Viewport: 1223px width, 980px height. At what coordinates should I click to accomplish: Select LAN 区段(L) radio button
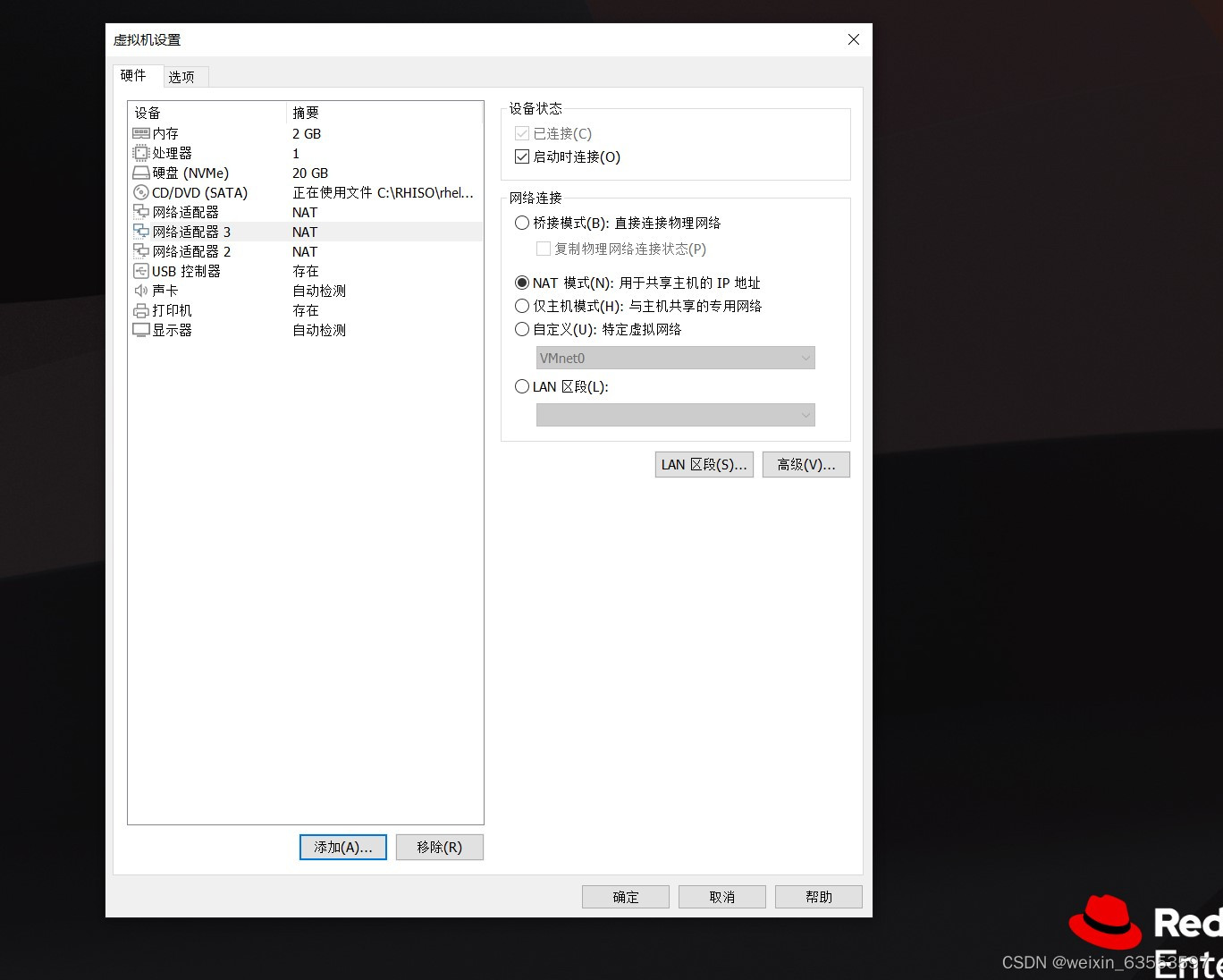pos(522,386)
